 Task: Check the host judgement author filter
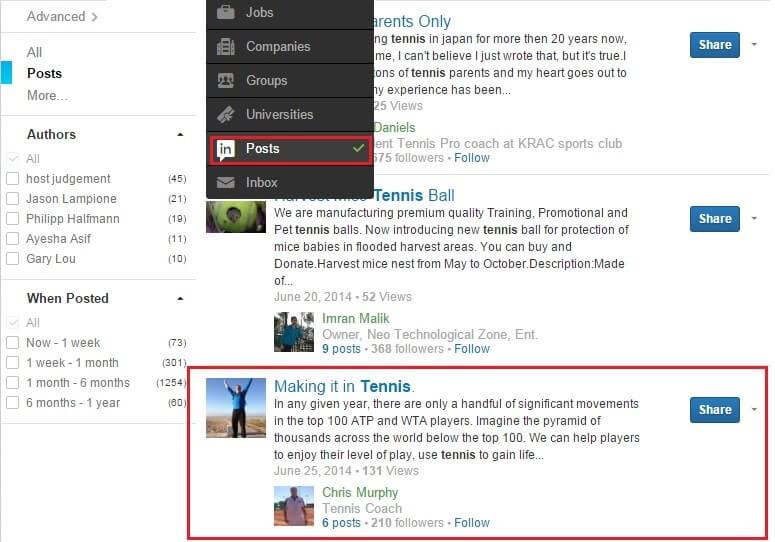pyautogui.click(x=13, y=179)
